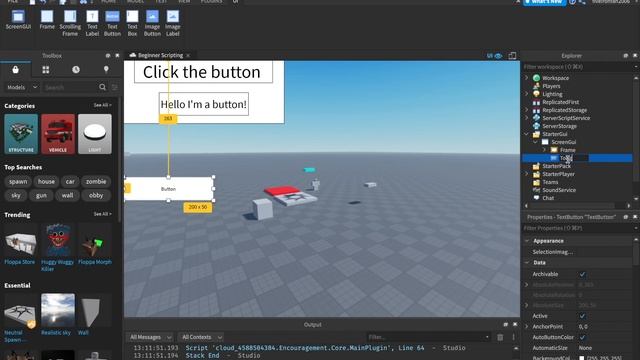Open the VIEW ribbon tab
640x360 pixels.
pyautogui.click(x=184, y=2)
